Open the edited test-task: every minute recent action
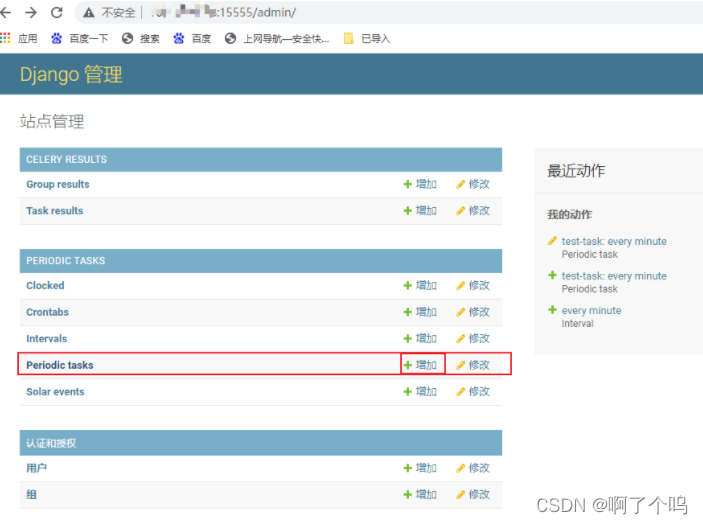Image resolution: width=703 pixels, height=524 pixels. (614, 241)
